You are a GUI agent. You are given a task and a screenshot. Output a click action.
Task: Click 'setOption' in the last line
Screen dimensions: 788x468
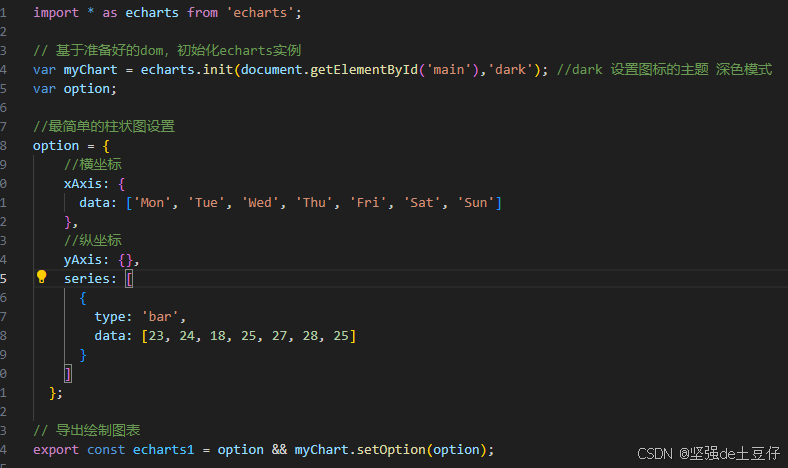(391, 450)
